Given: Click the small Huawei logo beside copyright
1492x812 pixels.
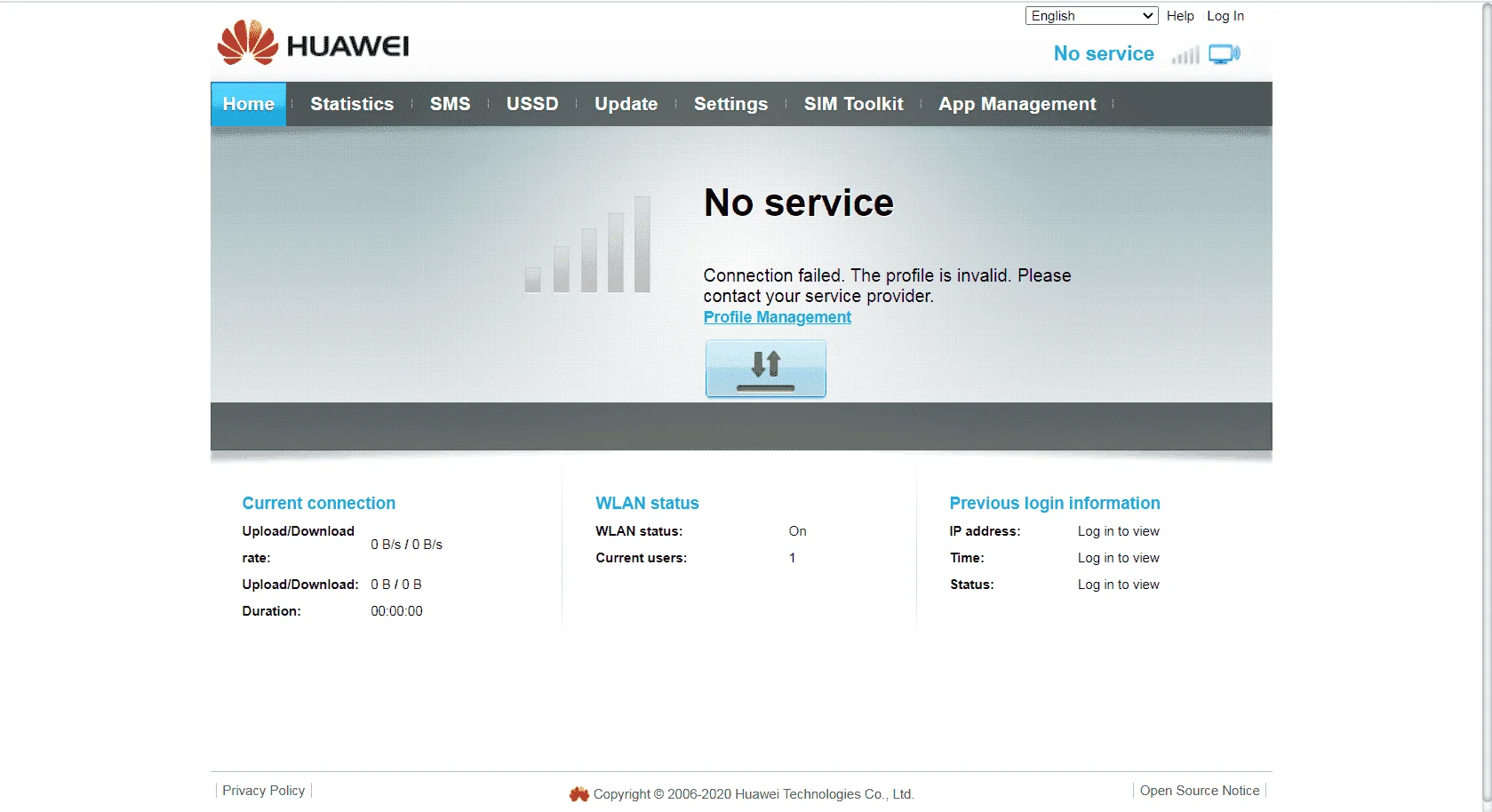Looking at the screenshot, I should [x=579, y=794].
